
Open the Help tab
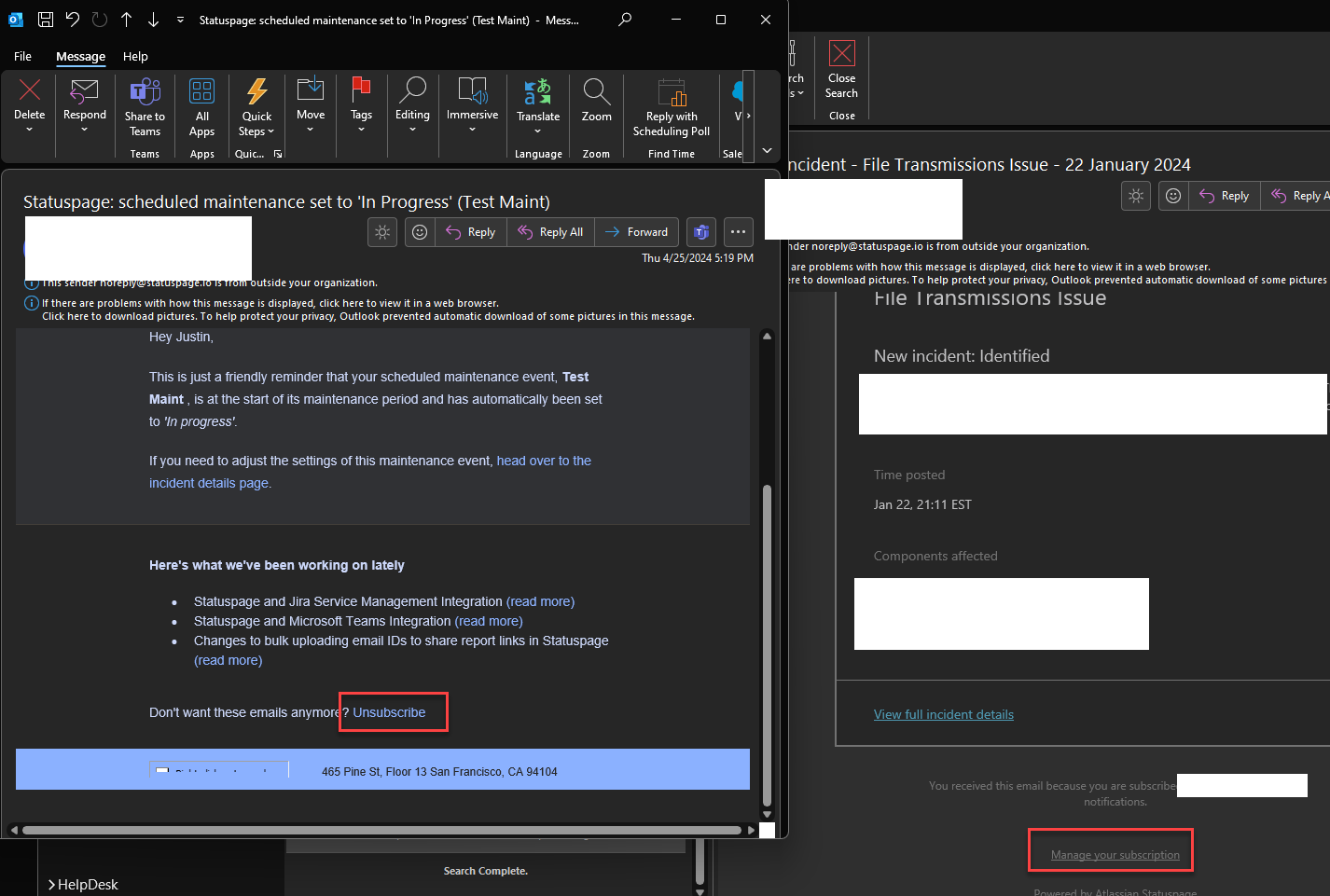click(135, 57)
